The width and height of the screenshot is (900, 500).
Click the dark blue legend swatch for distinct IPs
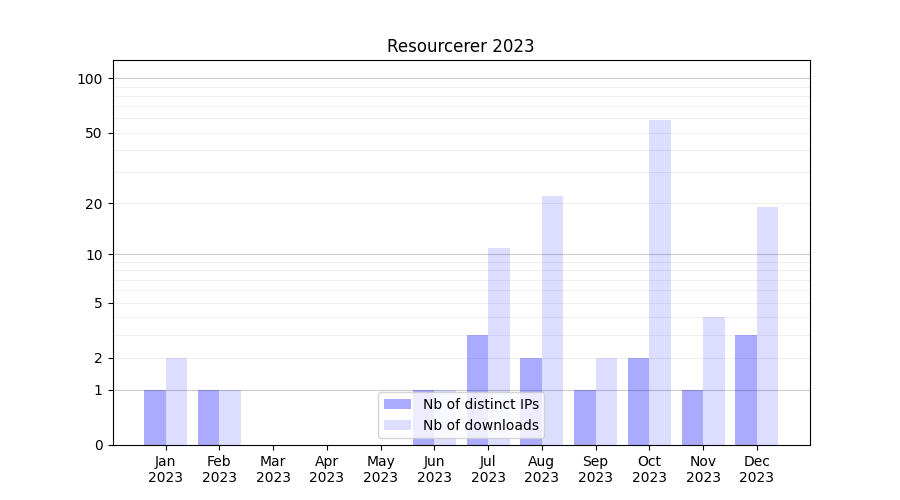click(397, 404)
